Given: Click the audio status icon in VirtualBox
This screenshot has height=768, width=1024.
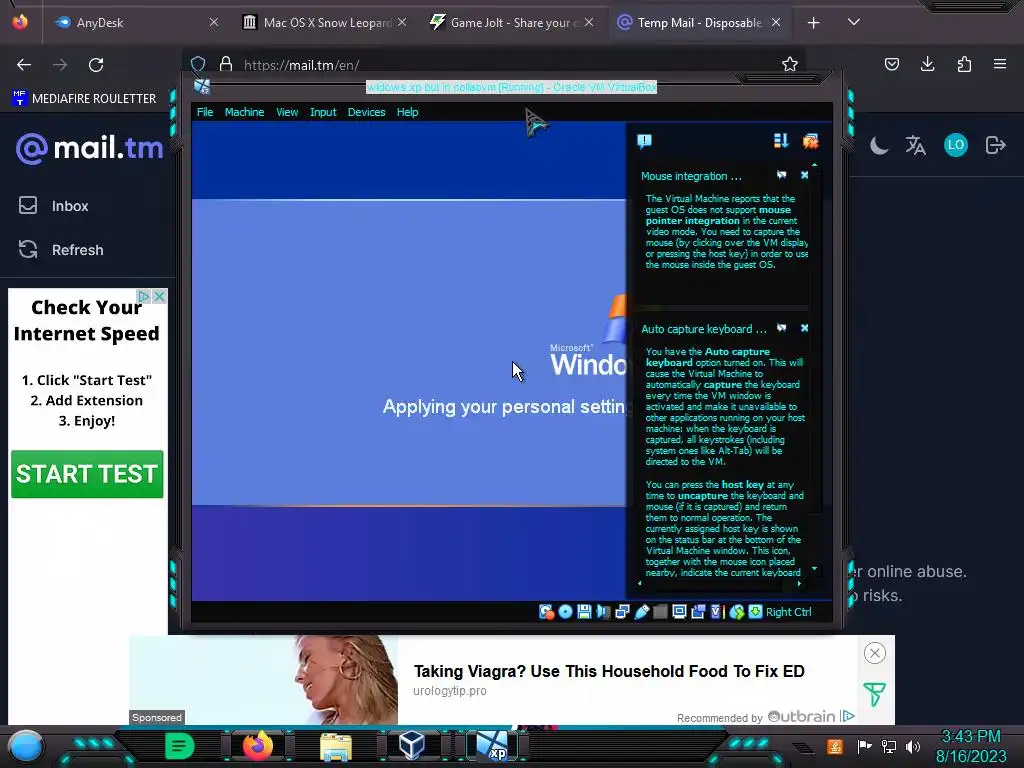Looking at the screenshot, I should (x=603, y=612).
